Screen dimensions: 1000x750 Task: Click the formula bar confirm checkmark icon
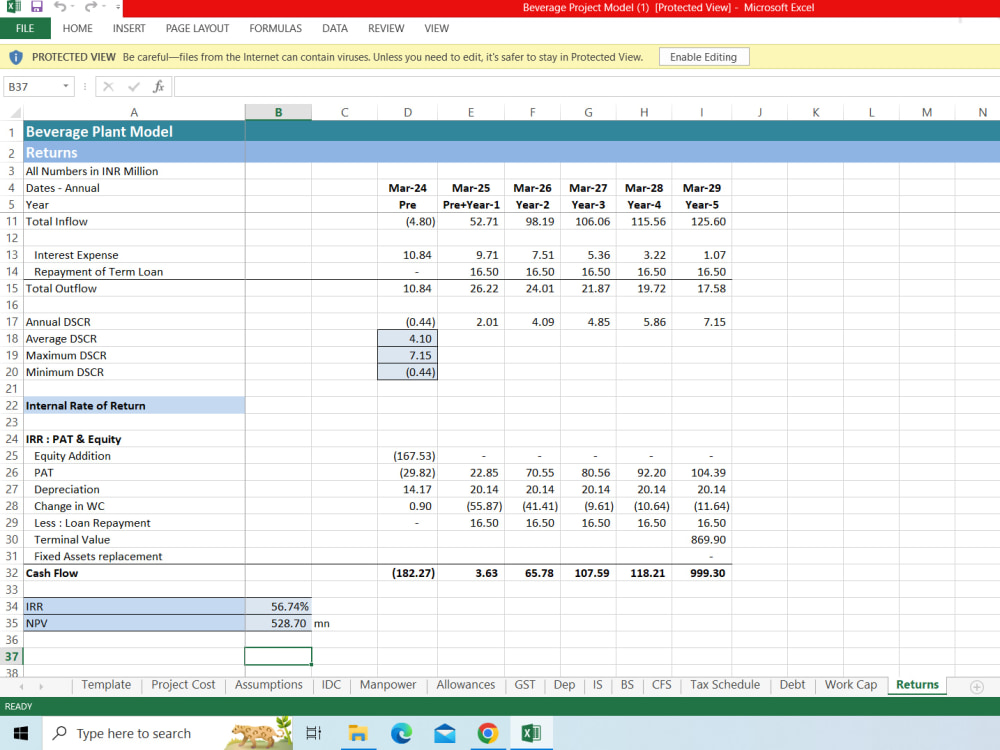pos(134,86)
